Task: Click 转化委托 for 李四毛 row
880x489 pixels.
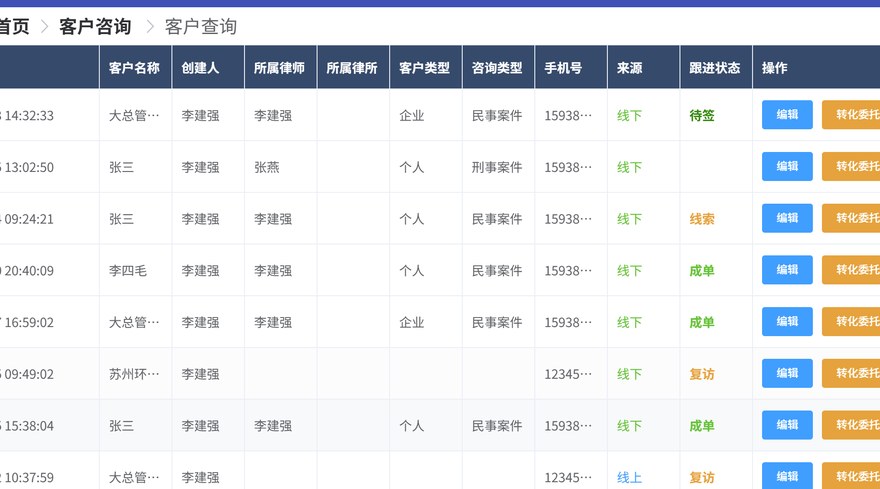Action: tap(851, 269)
